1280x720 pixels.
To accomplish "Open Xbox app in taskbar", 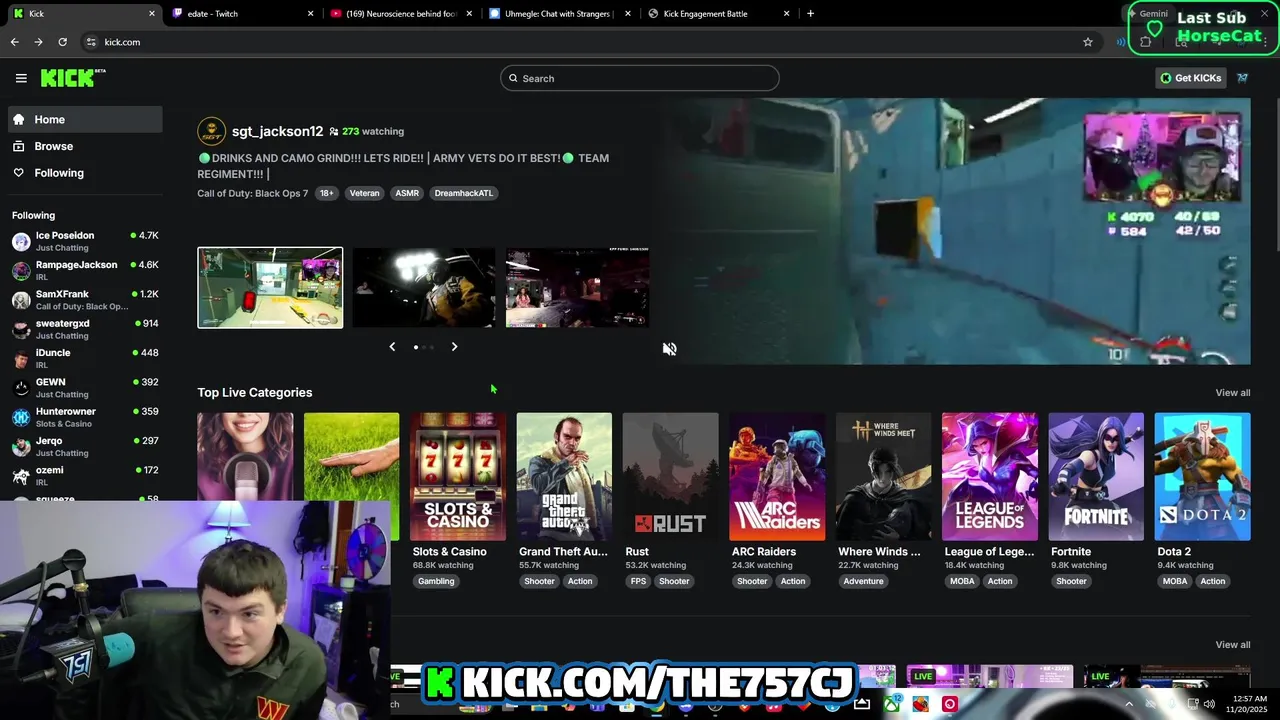I will point(891,704).
